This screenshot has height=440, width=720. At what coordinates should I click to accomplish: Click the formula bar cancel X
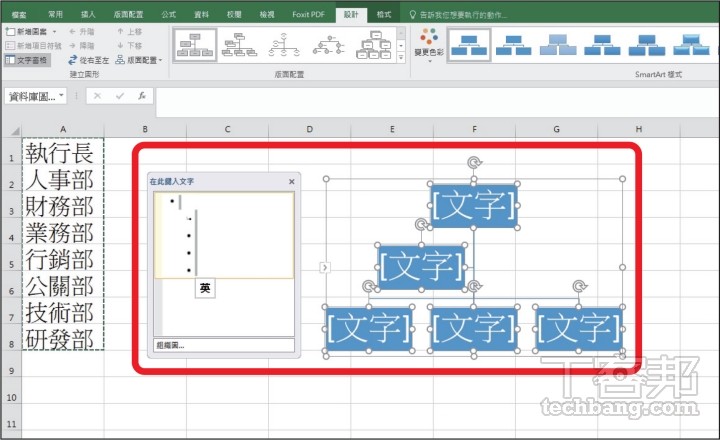(x=97, y=96)
